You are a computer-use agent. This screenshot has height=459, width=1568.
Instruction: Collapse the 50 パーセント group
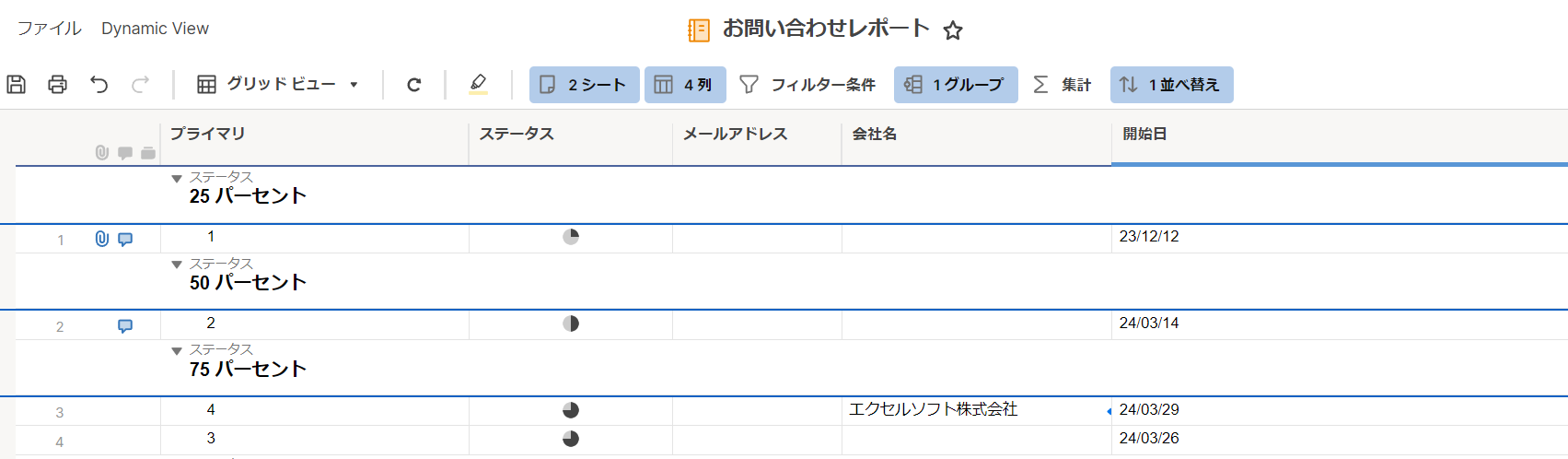[177, 265]
